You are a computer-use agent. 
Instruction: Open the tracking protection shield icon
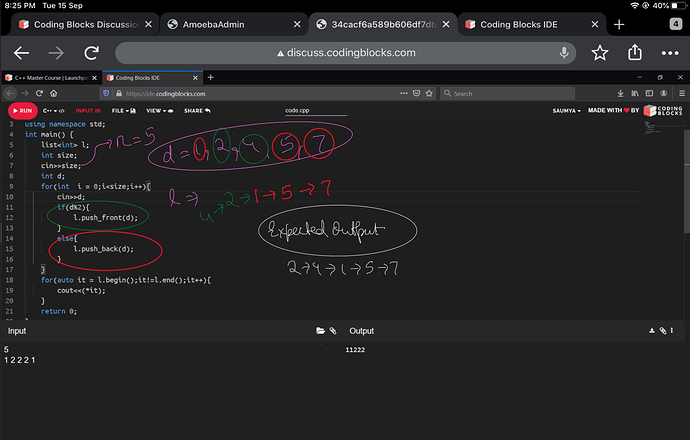pos(106,93)
